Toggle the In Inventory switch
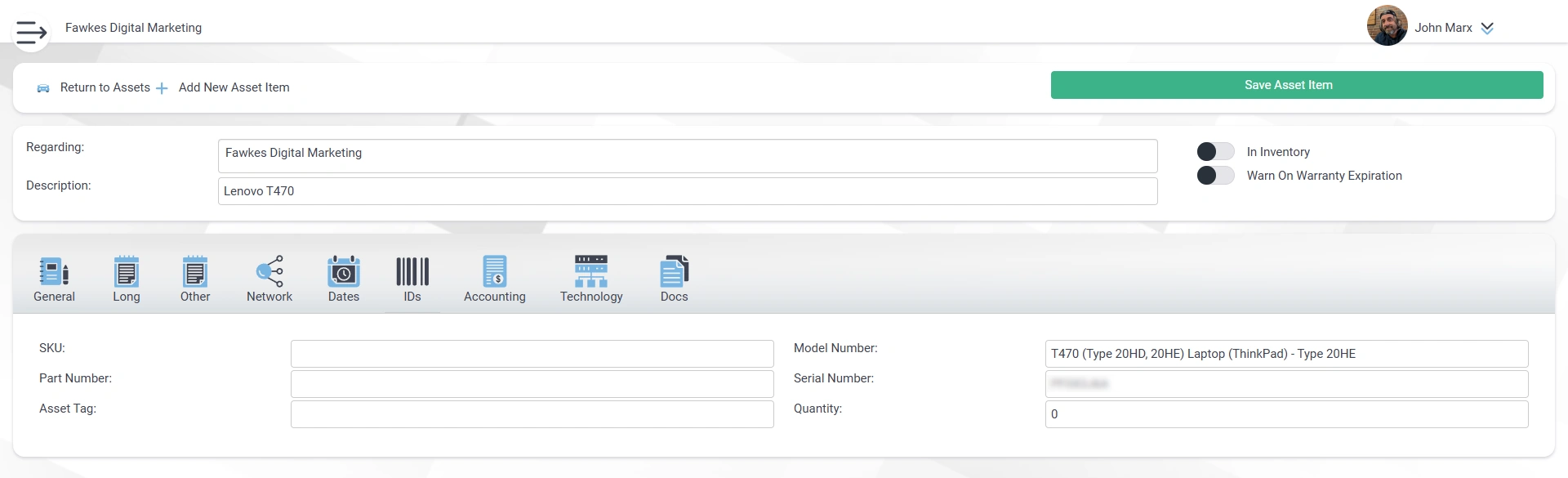The image size is (1568, 478). point(1215,152)
